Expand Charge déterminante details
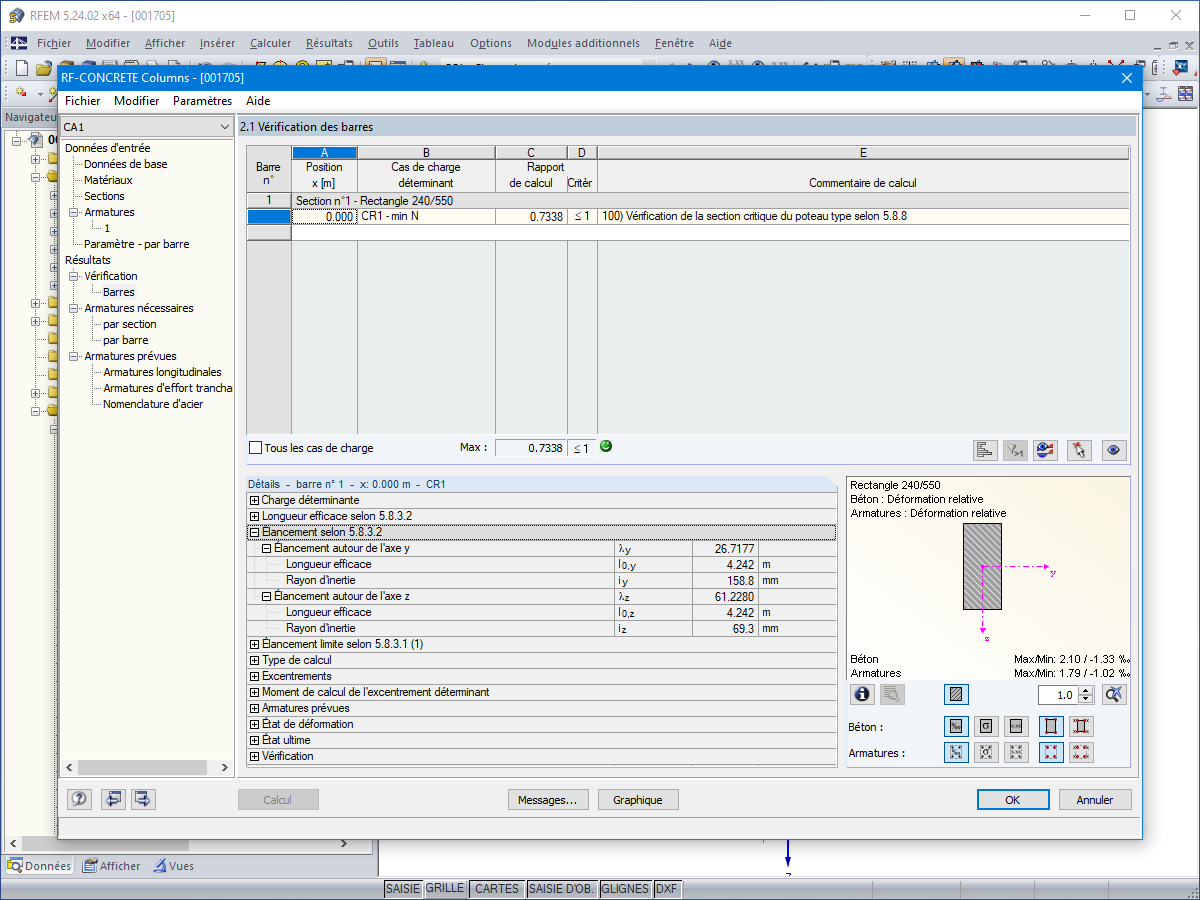Viewport: 1200px width, 900px height. pos(254,500)
